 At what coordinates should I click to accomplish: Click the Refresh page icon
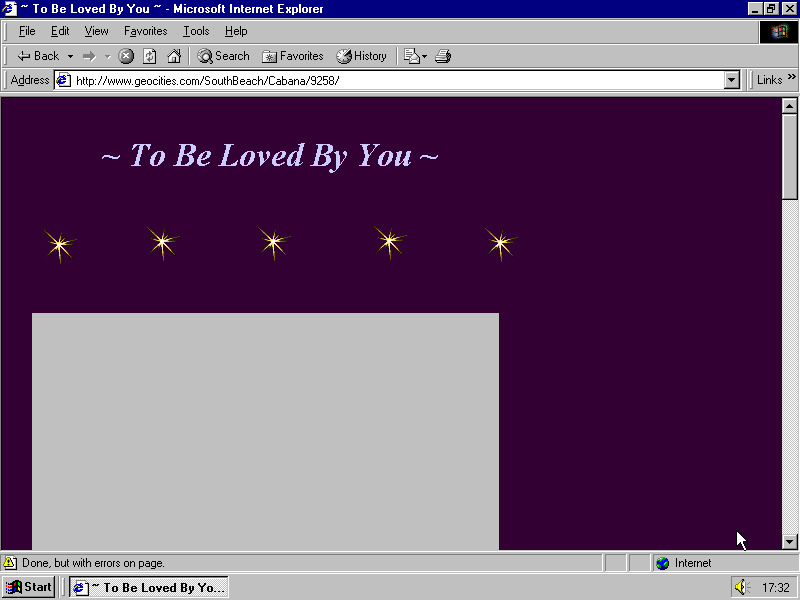[x=150, y=56]
